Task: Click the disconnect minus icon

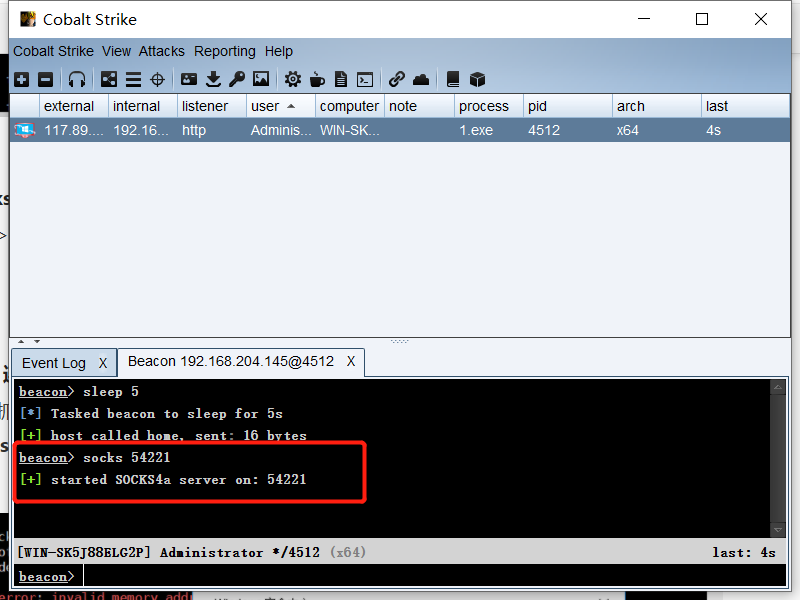Action: point(45,80)
